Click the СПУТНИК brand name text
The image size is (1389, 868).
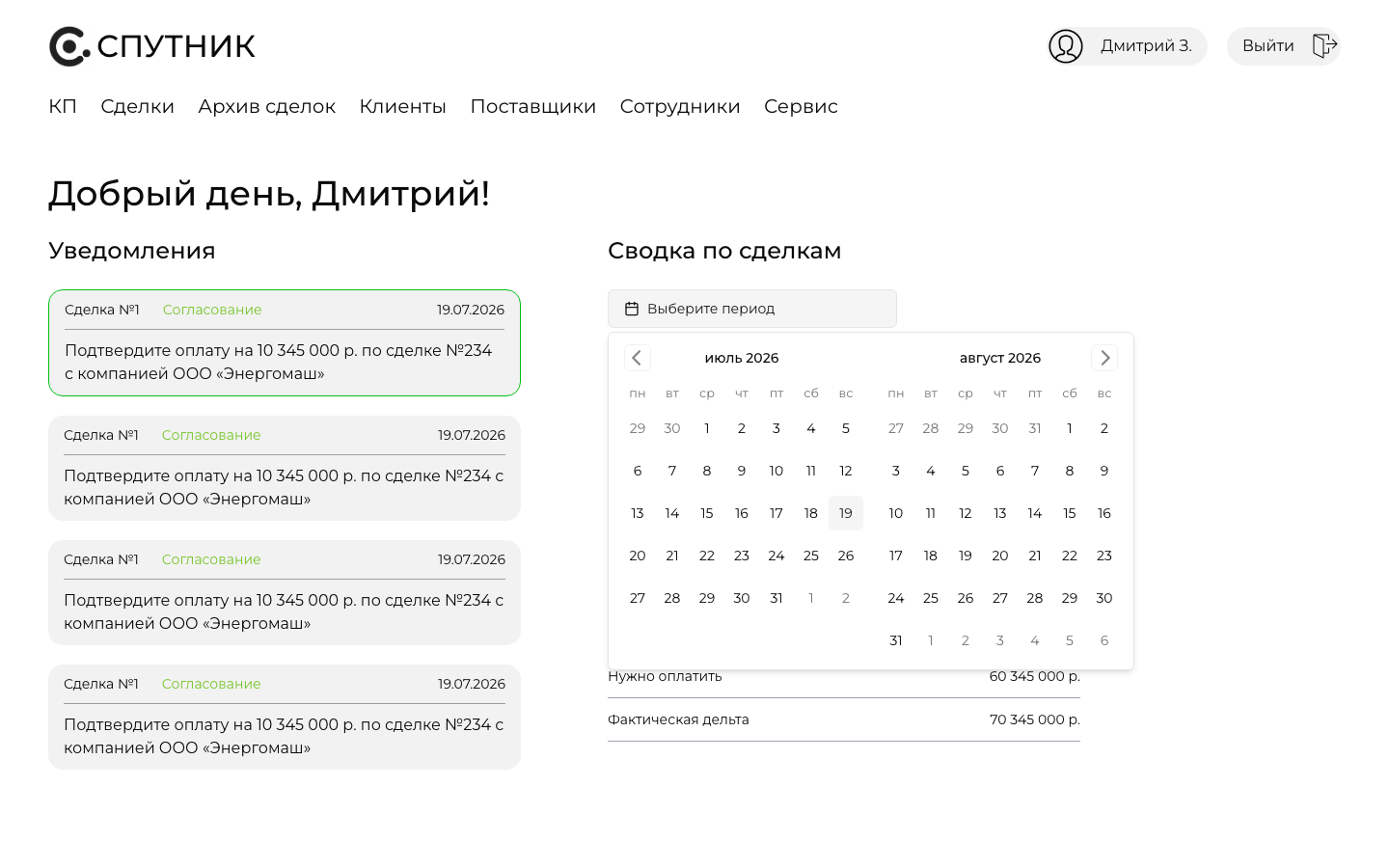[x=177, y=46]
